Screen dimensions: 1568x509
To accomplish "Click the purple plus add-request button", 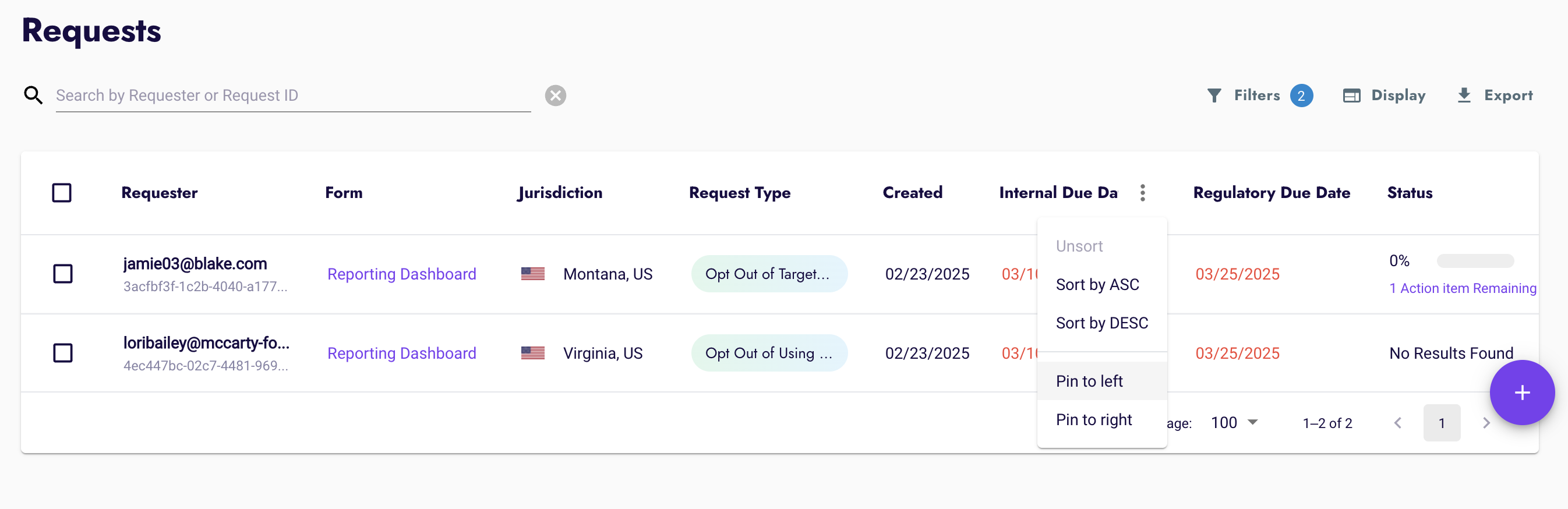I will click(x=1522, y=393).
